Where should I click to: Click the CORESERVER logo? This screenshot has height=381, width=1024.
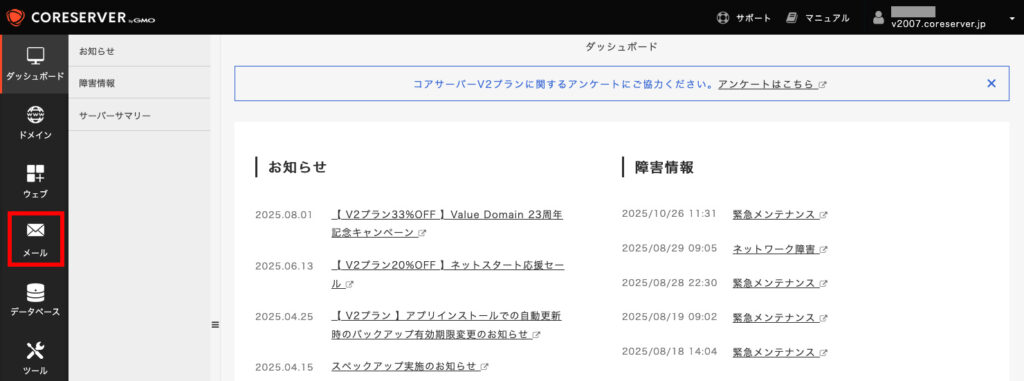pyautogui.click(x=80, y=18)
